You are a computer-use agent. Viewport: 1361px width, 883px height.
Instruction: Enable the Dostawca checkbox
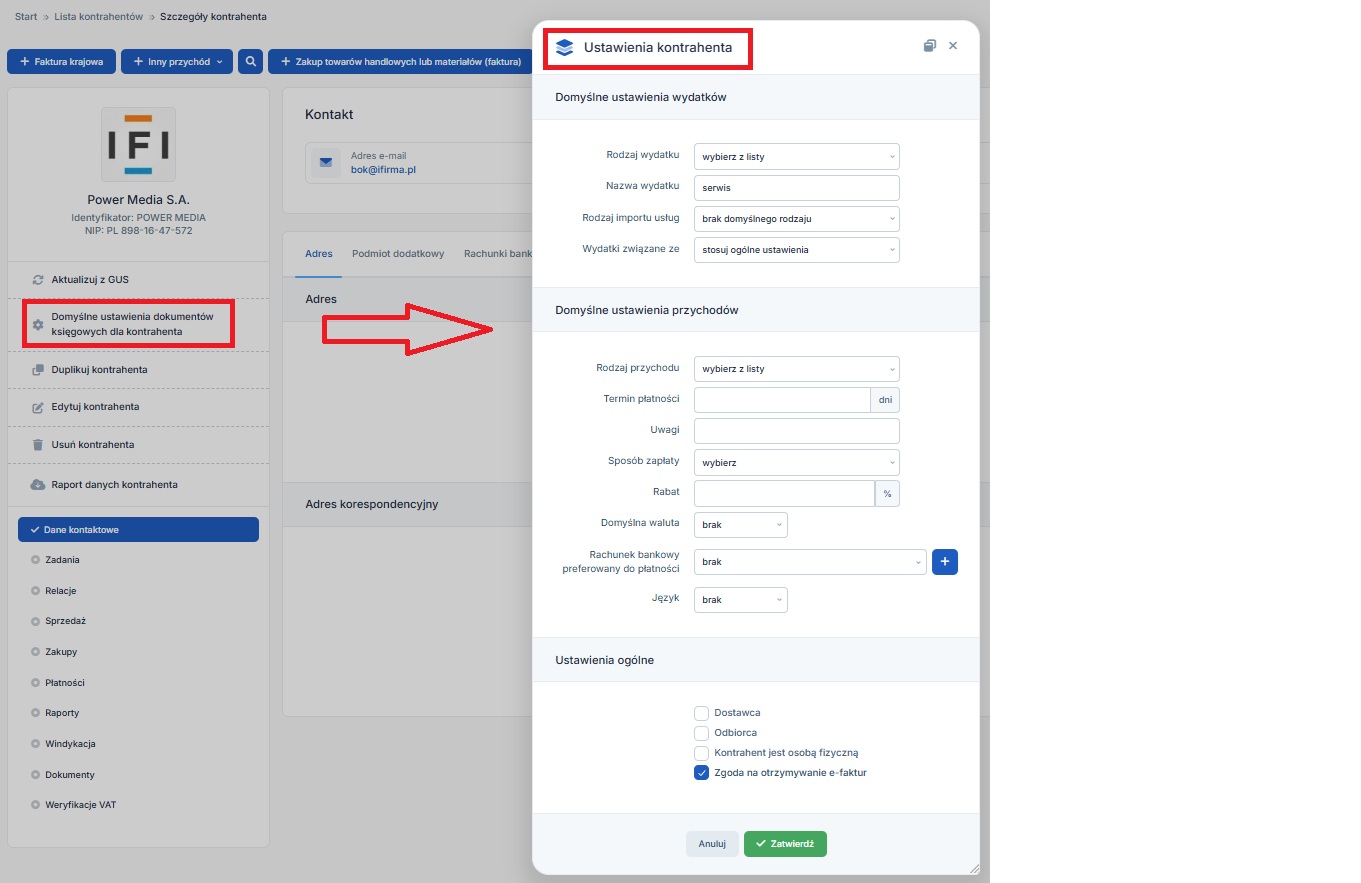coord(701,713)
